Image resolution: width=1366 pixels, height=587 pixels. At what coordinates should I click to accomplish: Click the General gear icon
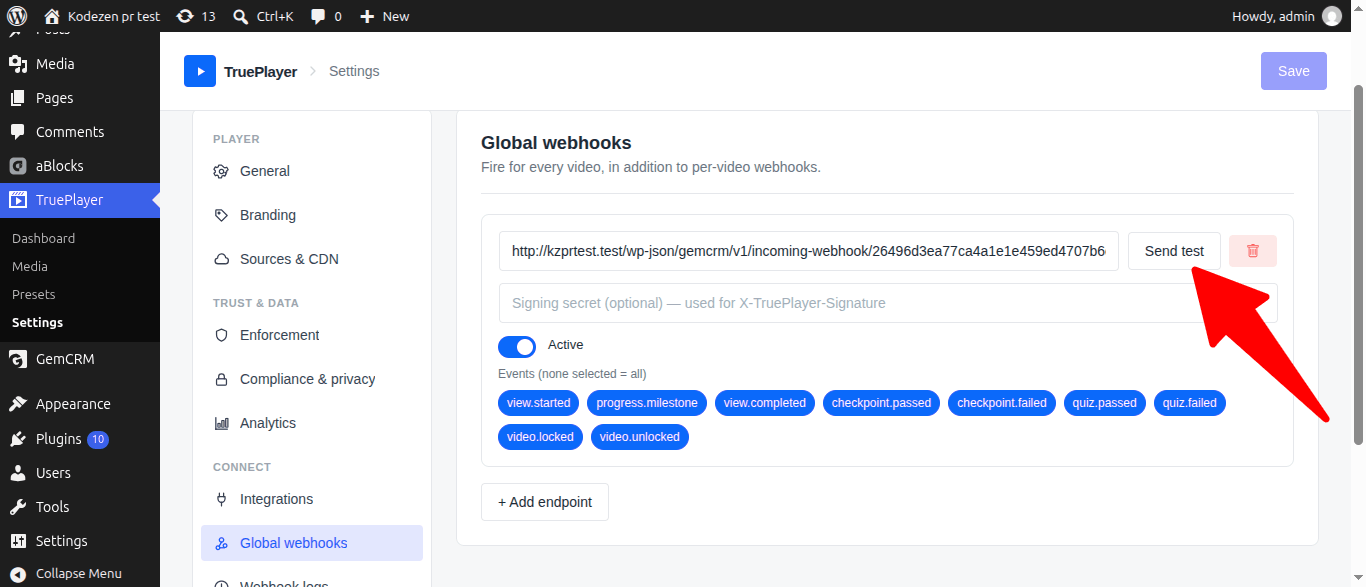click(x=222, y=171)
